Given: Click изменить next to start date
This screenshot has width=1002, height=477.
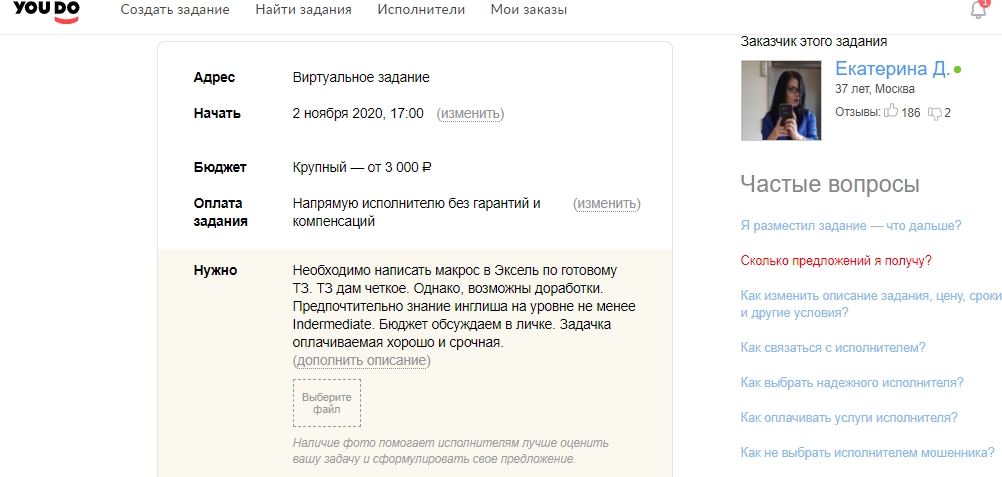Looking at the screenshot, I should (x=470, y=114).
